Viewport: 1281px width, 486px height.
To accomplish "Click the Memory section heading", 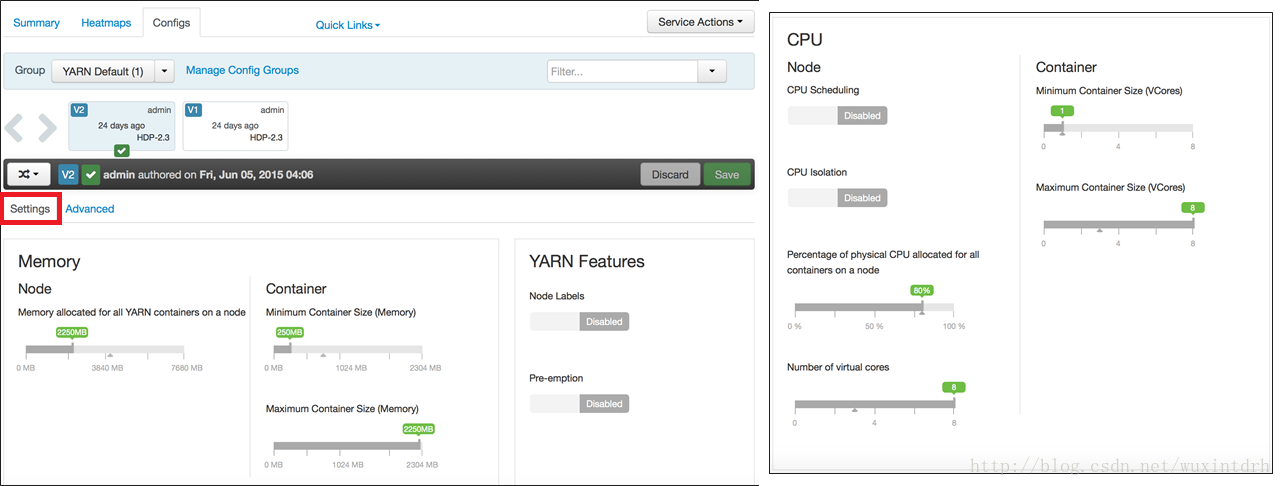I will tap(49, 262).
